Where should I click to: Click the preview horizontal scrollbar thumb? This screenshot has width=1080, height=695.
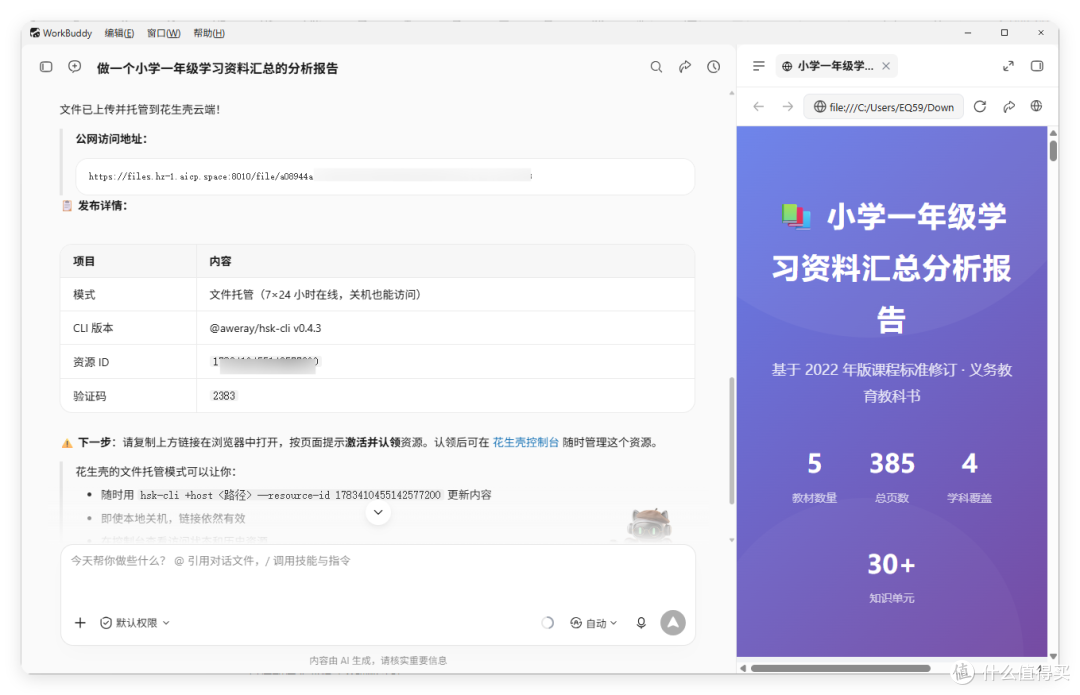[840, 668]
